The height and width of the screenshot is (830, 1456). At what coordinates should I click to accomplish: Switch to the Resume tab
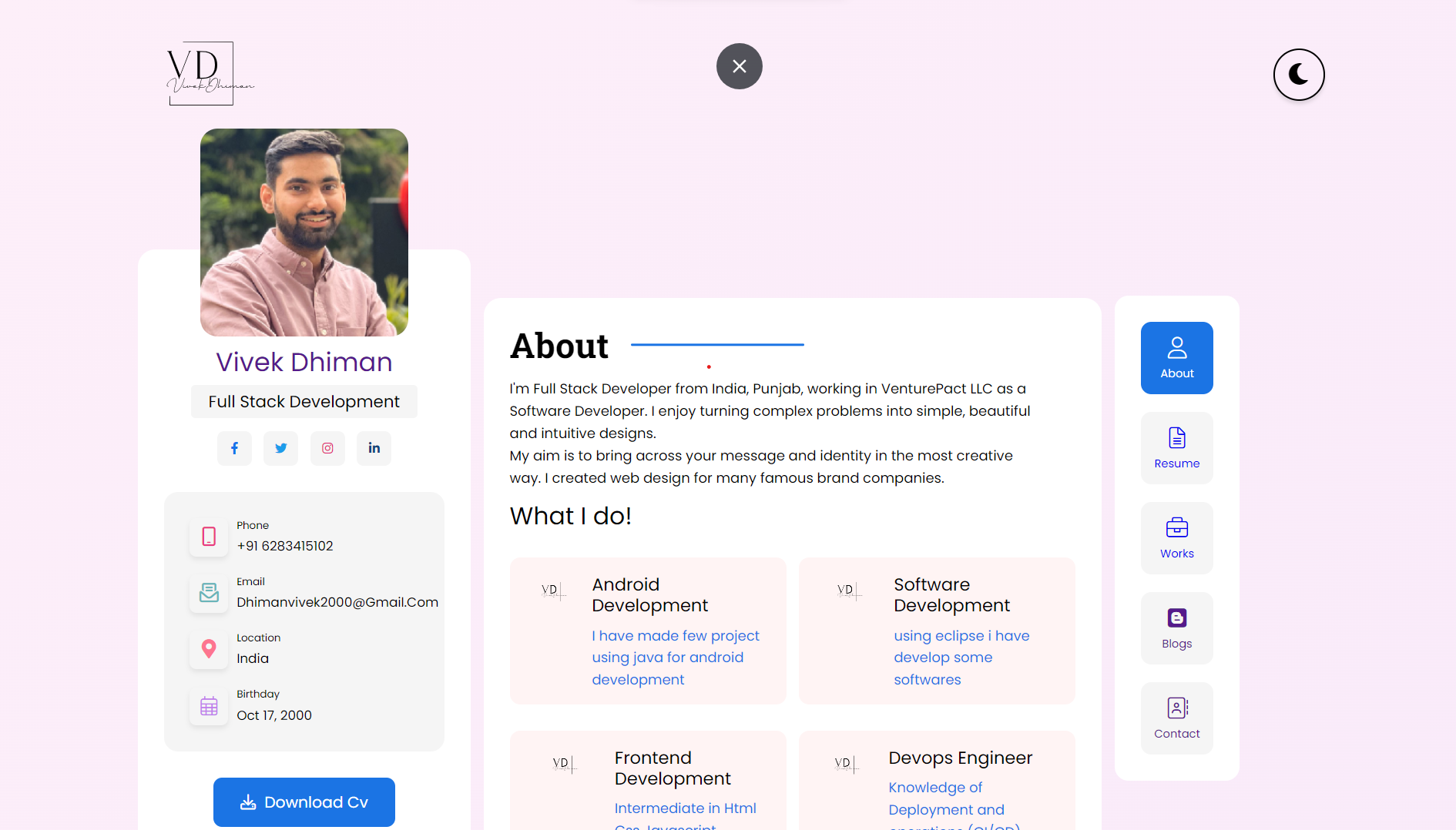pyautogui.click(x=1177, y=448)
